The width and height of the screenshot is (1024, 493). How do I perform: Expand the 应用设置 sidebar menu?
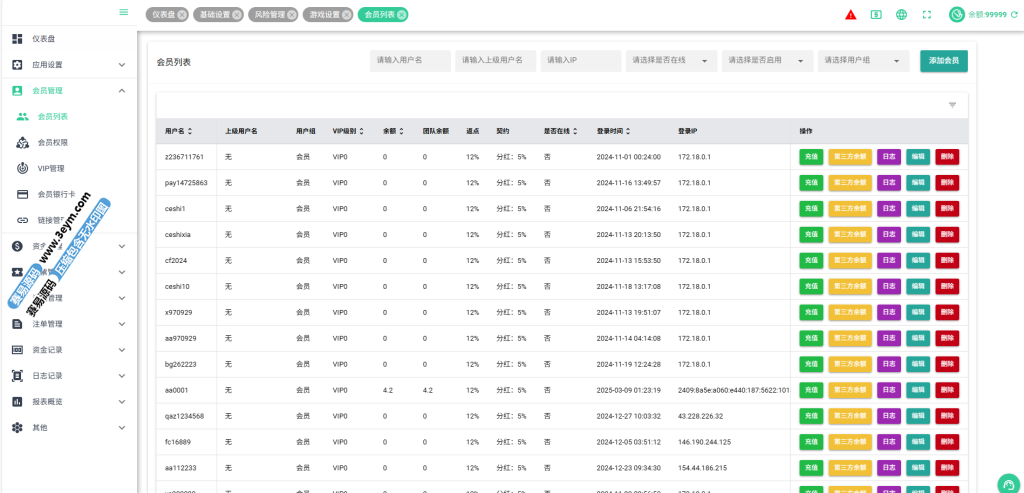point(68,64)
